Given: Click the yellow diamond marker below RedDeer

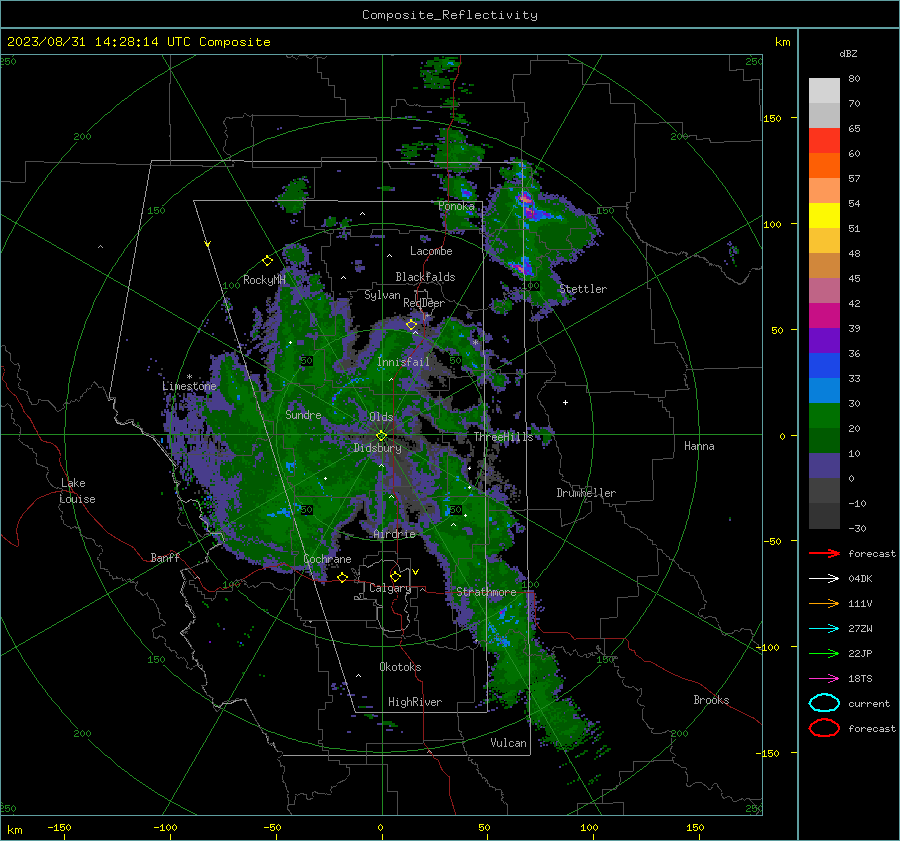Looking at the screenshot, I should point(412,325).
